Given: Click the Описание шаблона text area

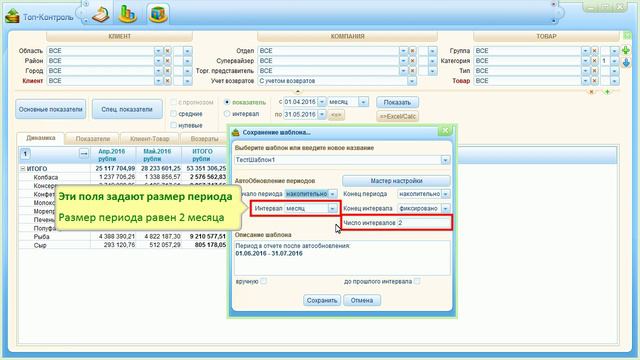Looking at the screenshot, I should (342, 258).
